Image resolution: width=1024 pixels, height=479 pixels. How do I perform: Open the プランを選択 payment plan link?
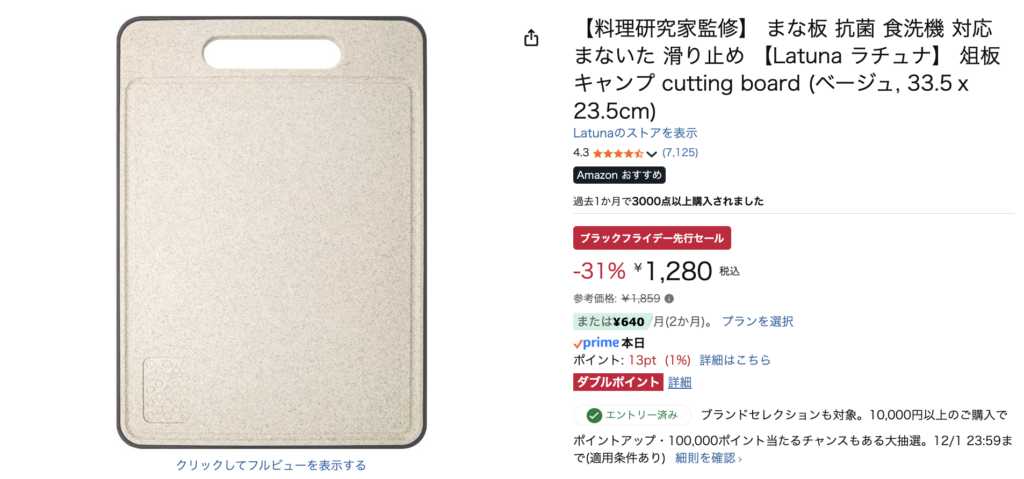[x=757, y=321]
